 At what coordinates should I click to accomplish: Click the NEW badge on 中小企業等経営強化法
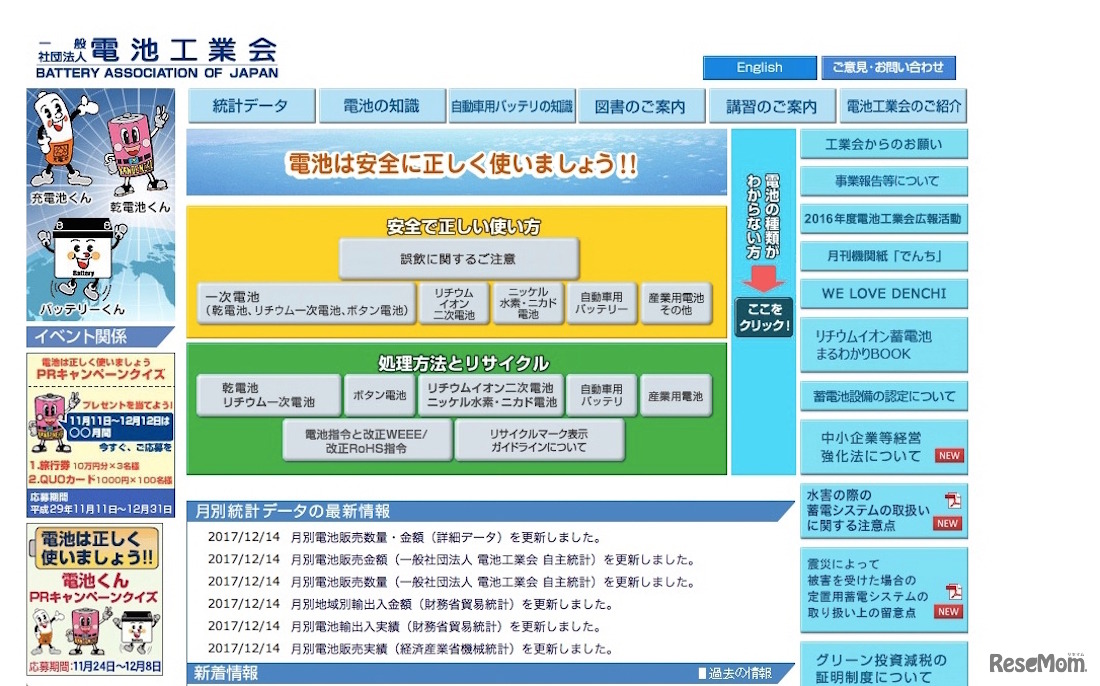(948, 456)
